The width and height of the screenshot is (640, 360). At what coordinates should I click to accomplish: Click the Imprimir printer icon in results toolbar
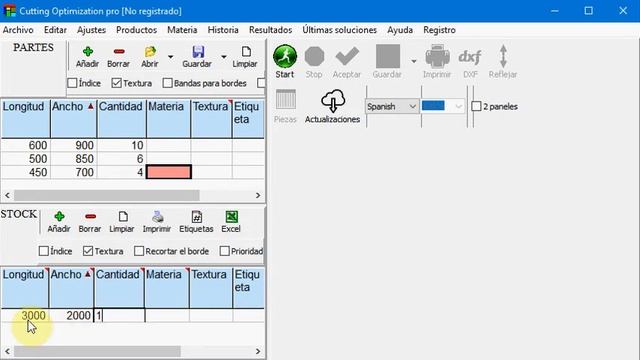coord(437,61)
